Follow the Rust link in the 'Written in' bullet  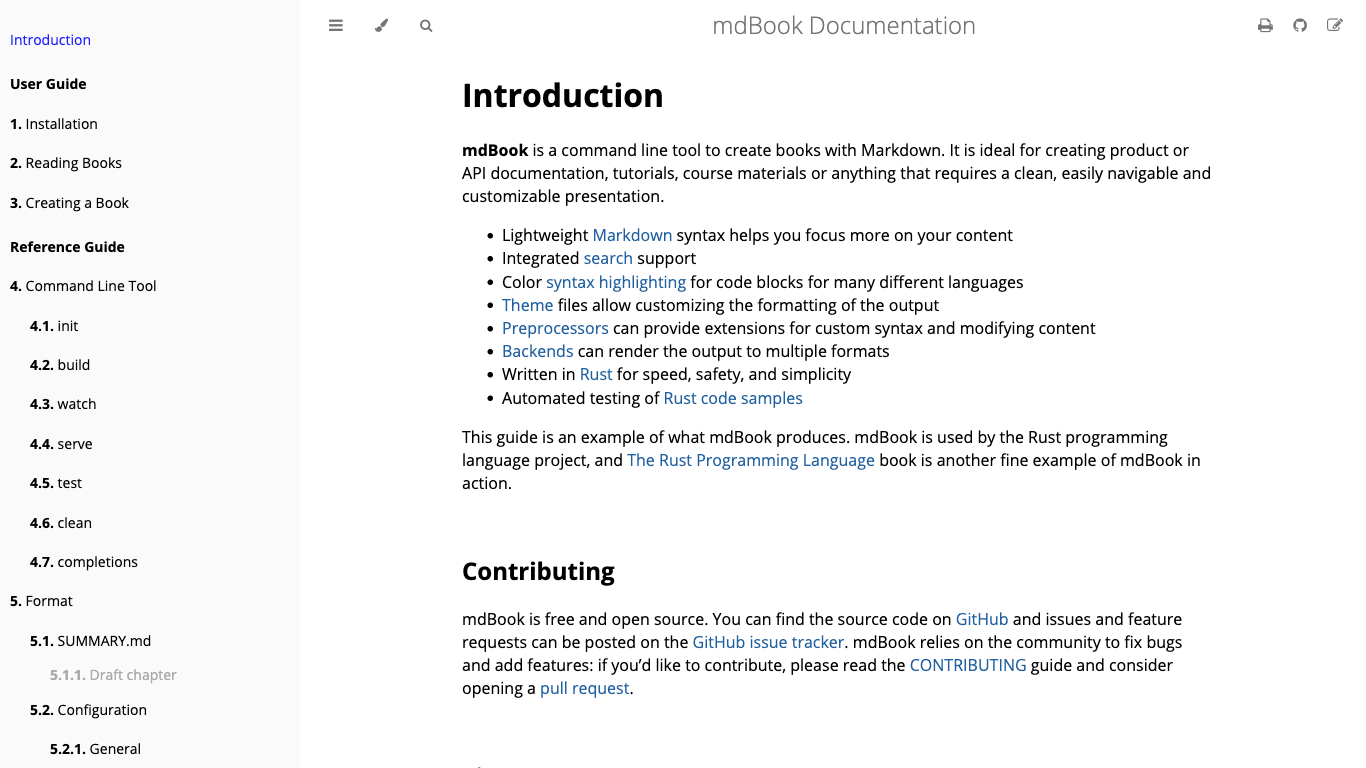point(596,374)
